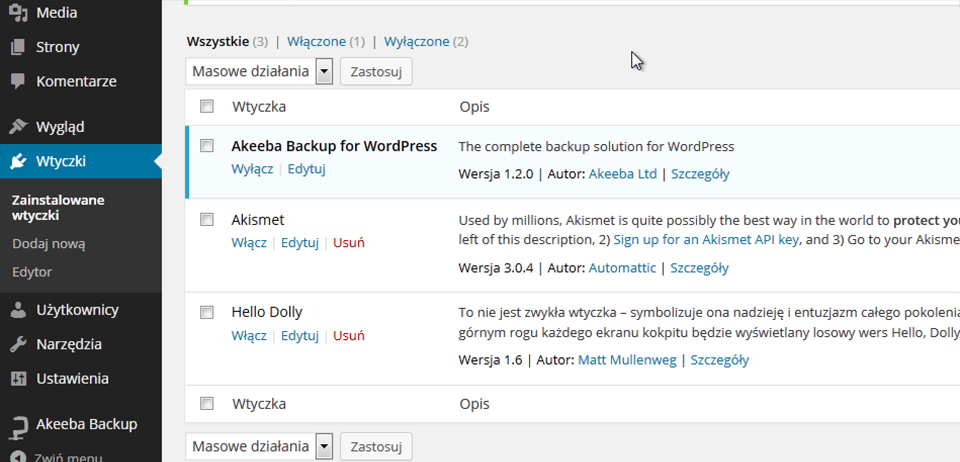Filter plugins by Włączone

click(x=317, y=42)
